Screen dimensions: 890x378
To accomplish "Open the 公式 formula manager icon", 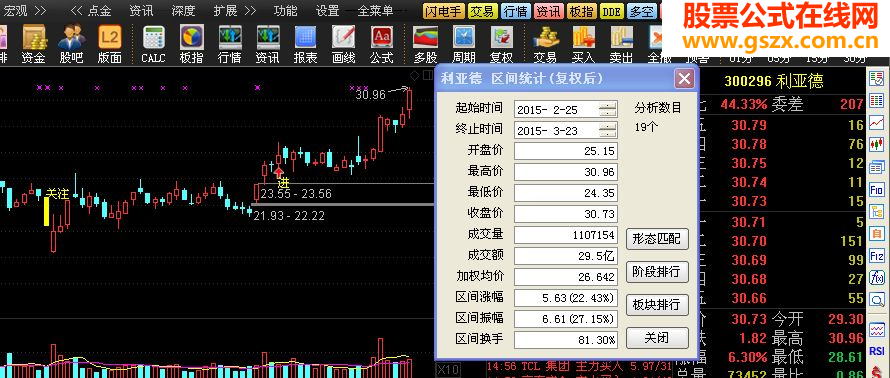I will click(381, 44).
